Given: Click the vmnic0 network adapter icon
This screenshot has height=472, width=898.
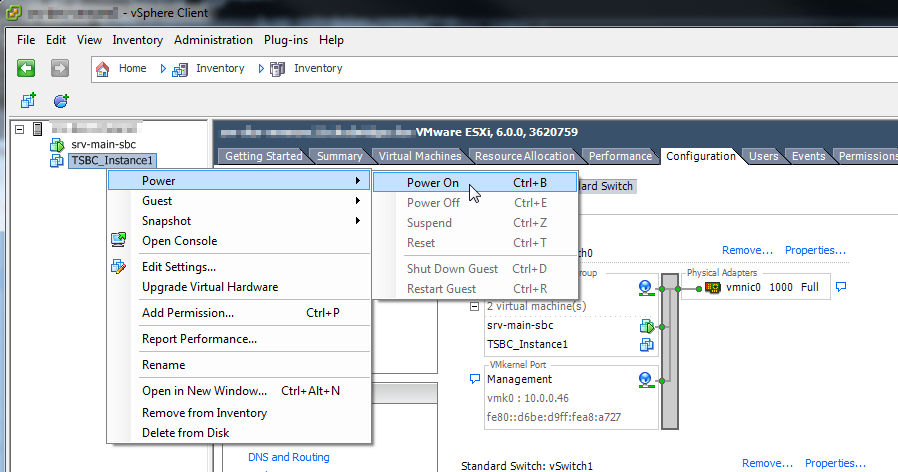Looking at the screenshot, I should pyautogui.click(x=712, y=288).
